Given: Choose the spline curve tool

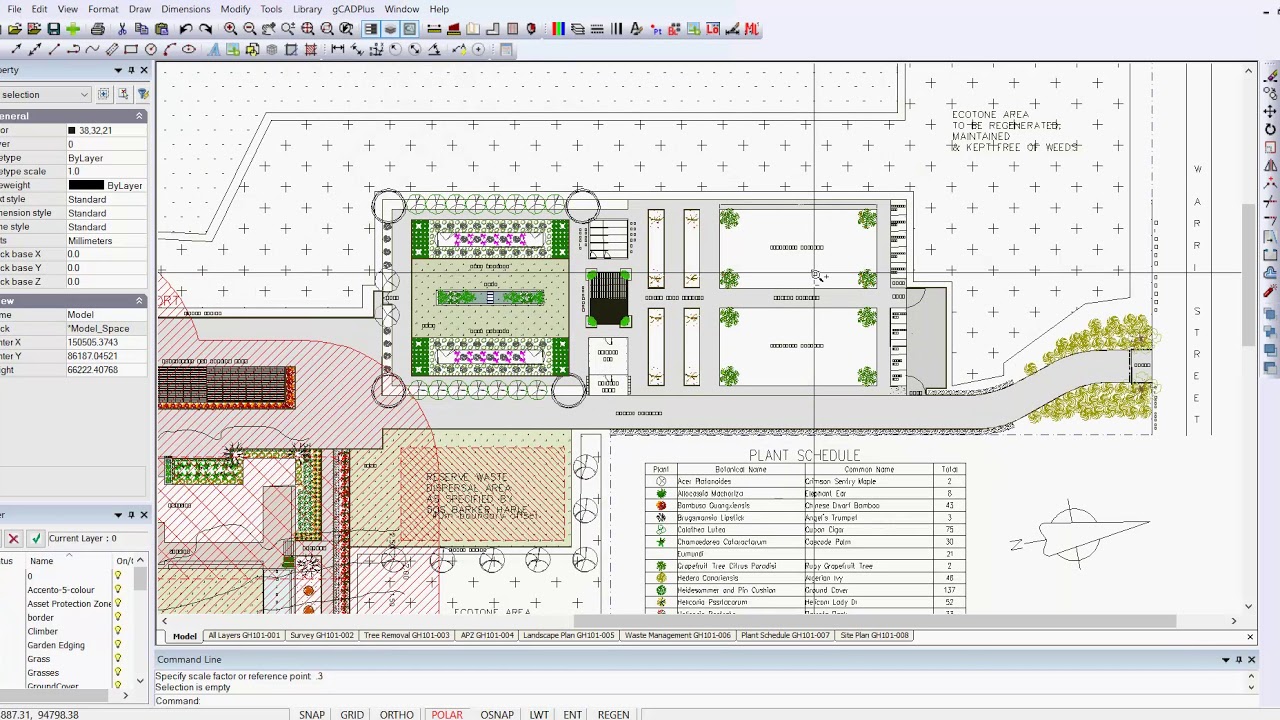Looking at the screenshot, I should 92,49.
